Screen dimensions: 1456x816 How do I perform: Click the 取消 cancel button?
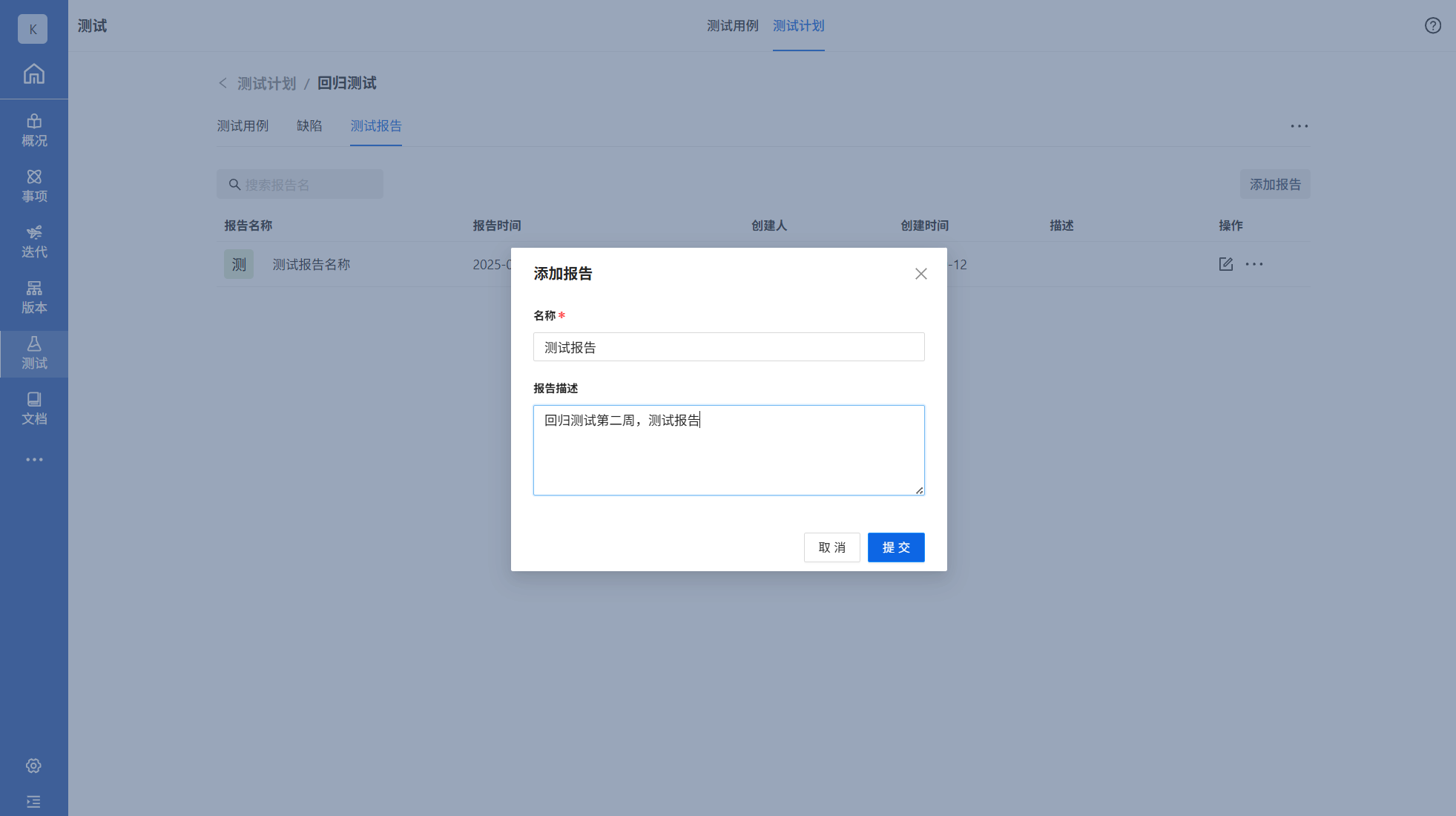(831, 547)
